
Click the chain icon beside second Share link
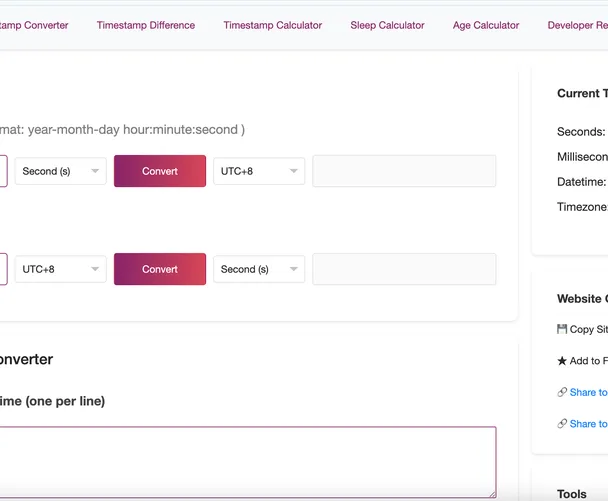tap(562, 424)
